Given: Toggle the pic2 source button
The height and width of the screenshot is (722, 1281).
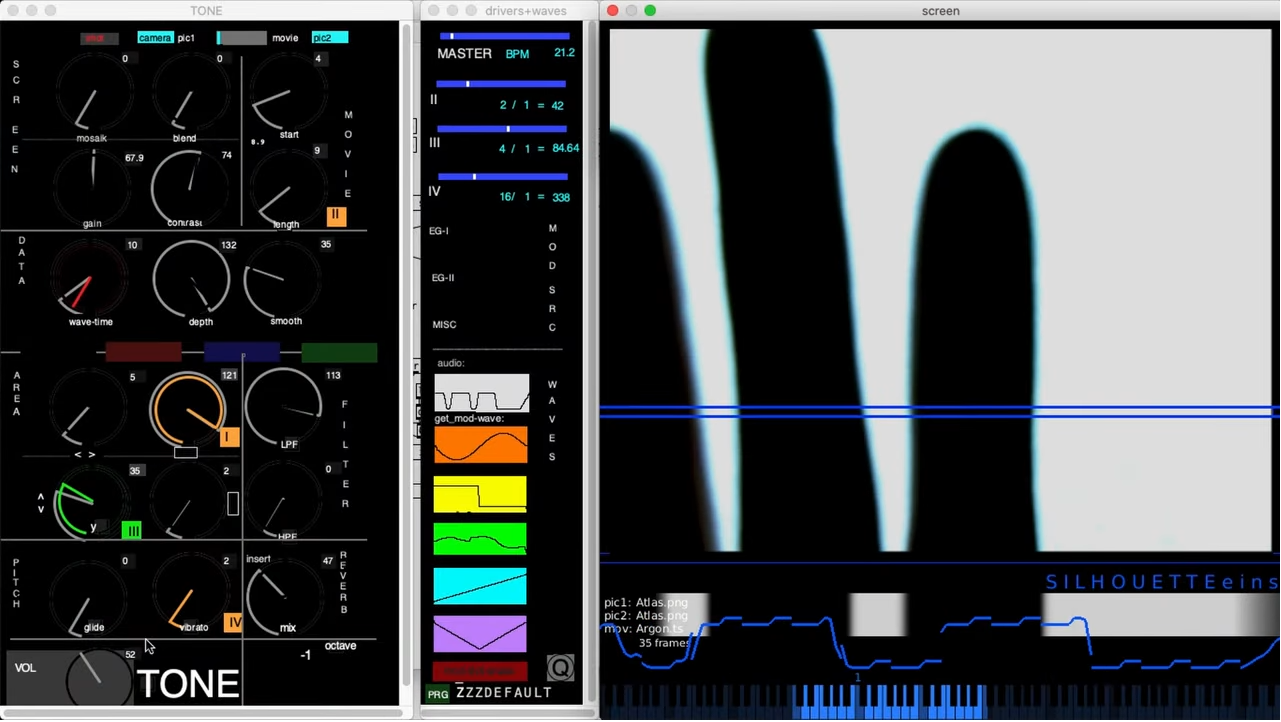Looking at the screenshot, I should tap(330, 38).
